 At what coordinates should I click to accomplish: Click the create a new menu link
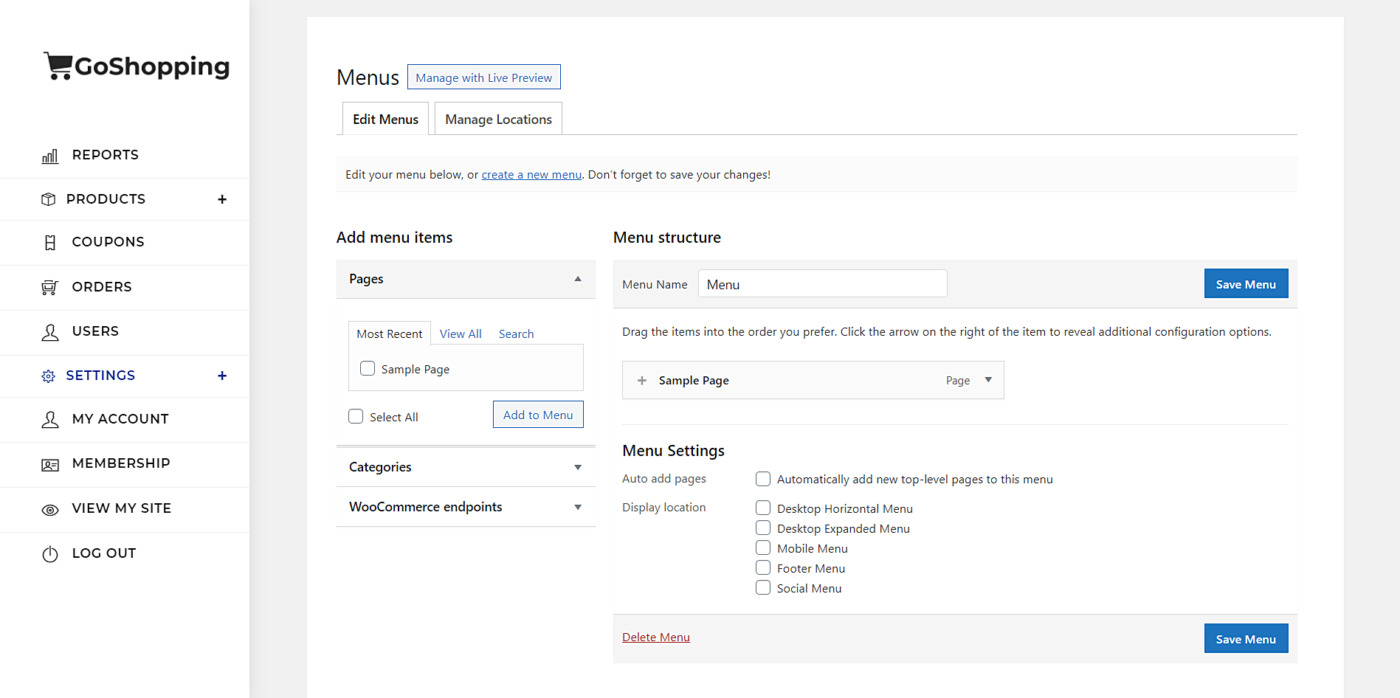click(531, 174)
